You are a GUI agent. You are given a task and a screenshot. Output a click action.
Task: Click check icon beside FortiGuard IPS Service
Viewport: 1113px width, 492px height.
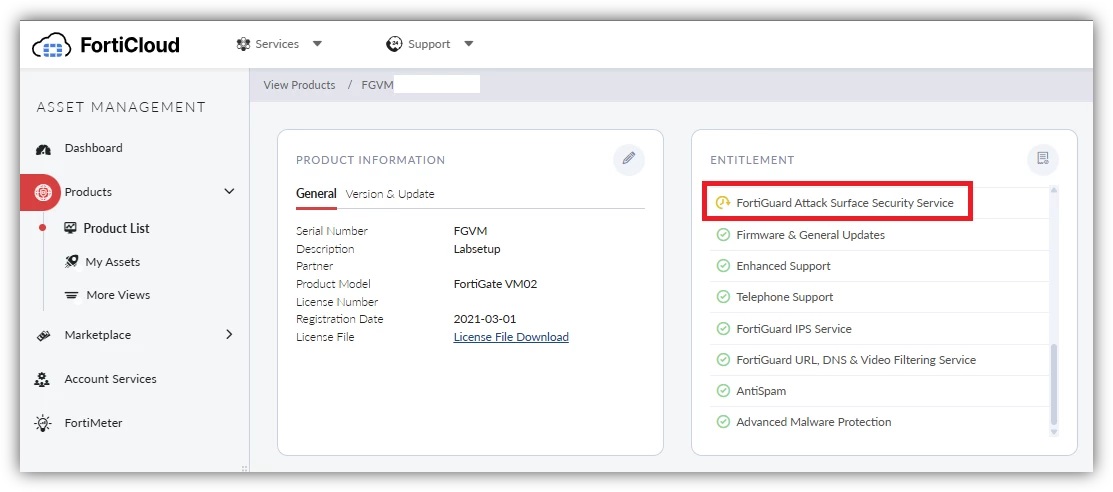coord(723,329)
